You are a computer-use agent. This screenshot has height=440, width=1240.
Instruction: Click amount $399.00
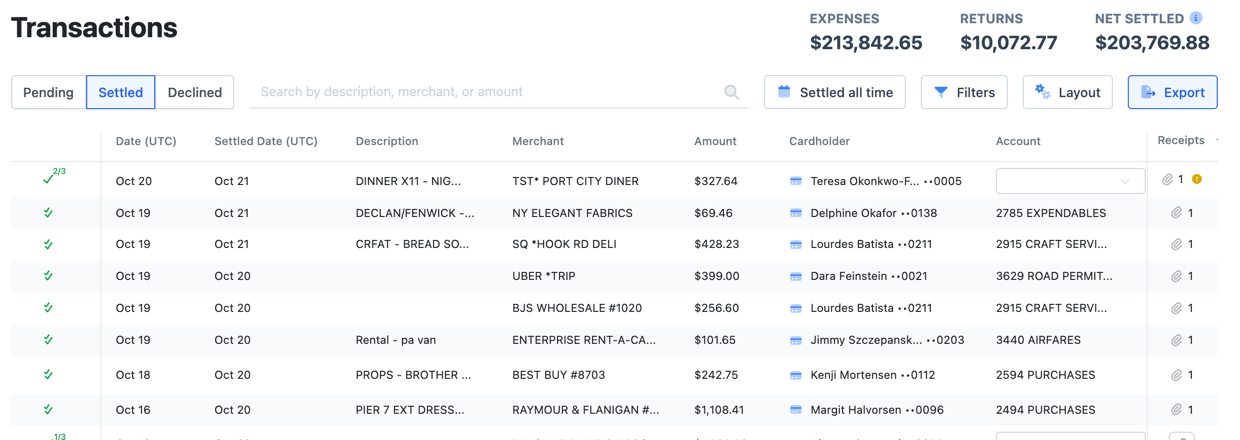click(x=717, y=276)
